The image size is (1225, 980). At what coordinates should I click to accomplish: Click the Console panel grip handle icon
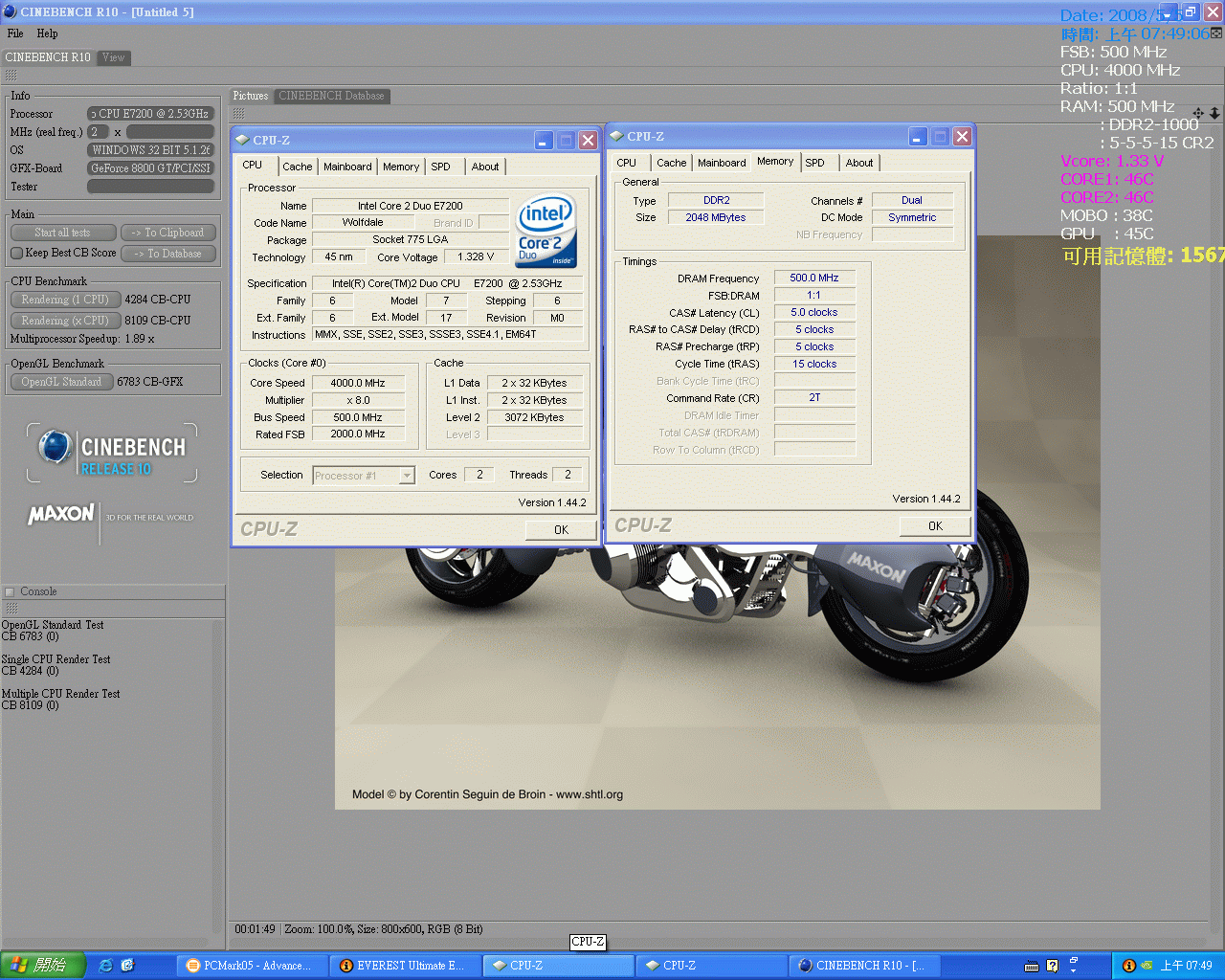11,609
